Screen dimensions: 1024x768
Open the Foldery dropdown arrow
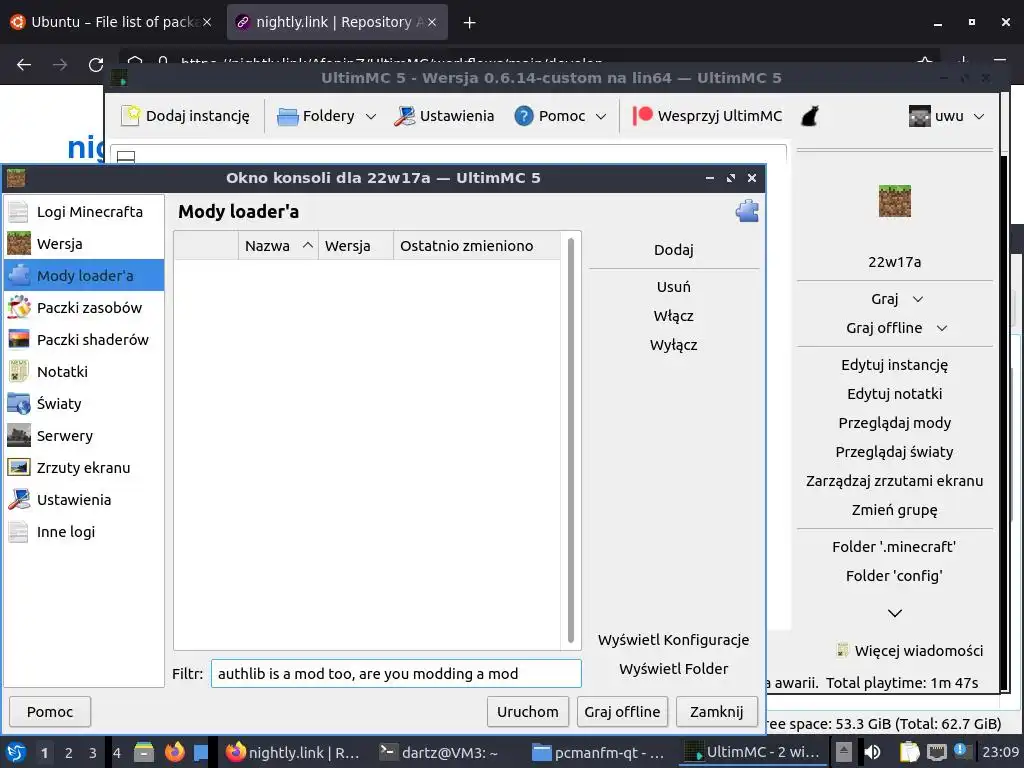pyautogui.click(x=371, y=116)
